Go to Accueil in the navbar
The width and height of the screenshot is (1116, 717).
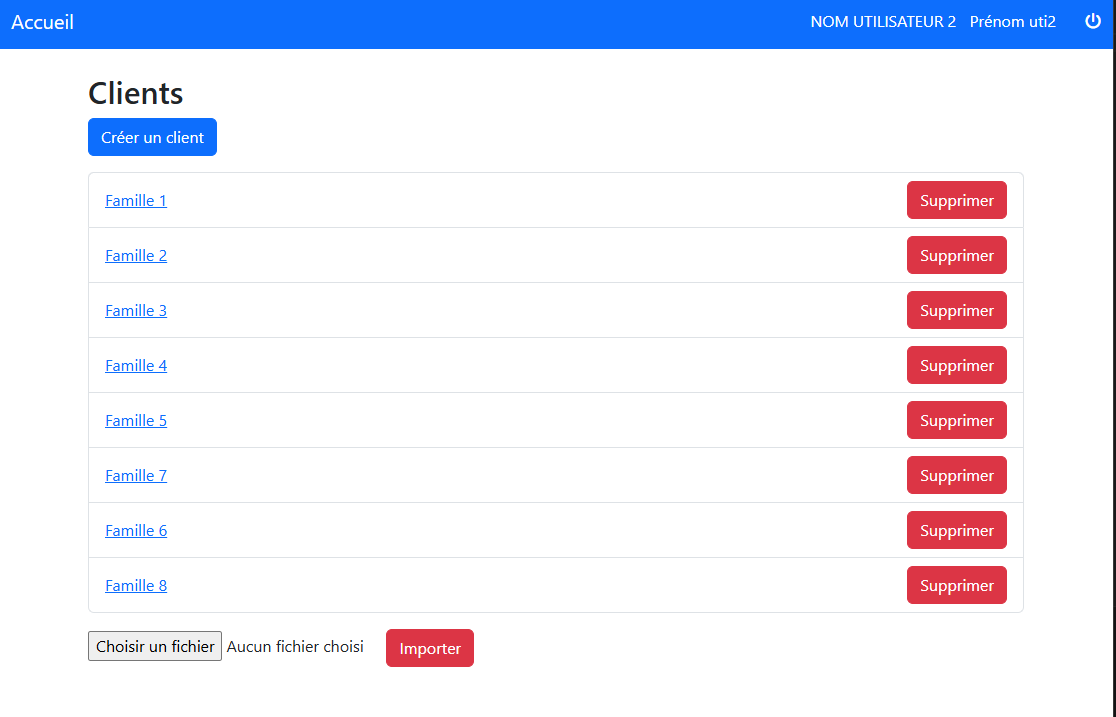tap(43, 22)
